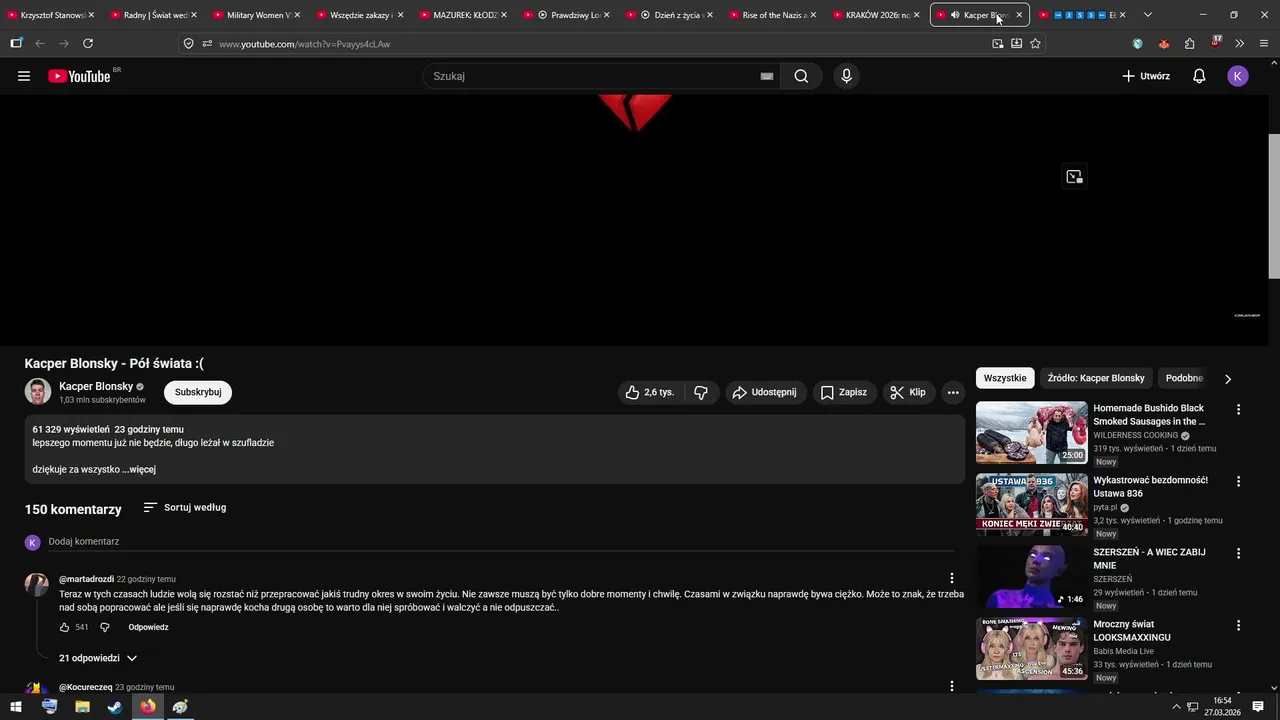The image size is (1280, 720).
Task: Open Steam from the taskbar
Action: (115, 707)
